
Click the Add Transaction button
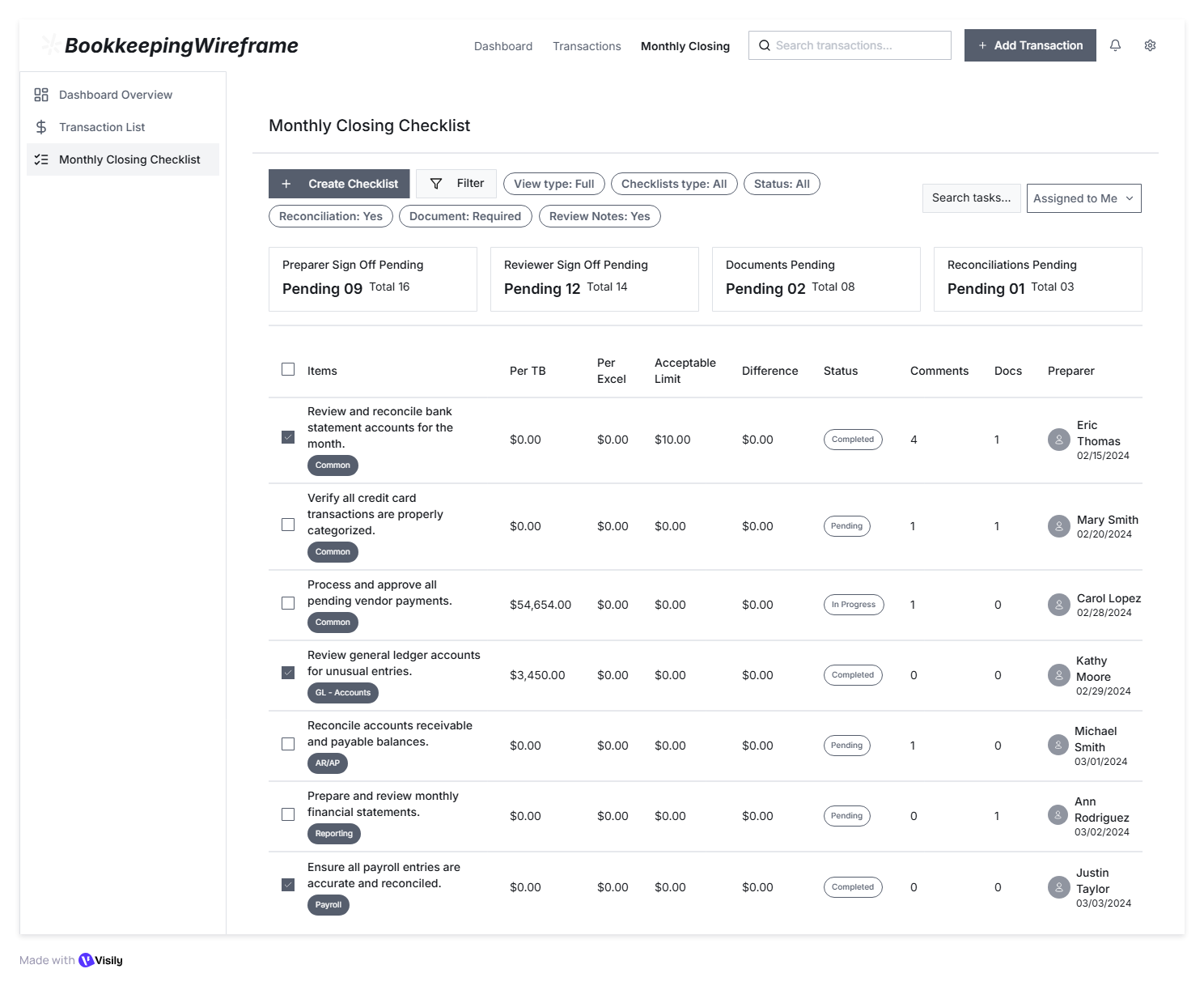pyautogui.click(x=1029, y=45)
